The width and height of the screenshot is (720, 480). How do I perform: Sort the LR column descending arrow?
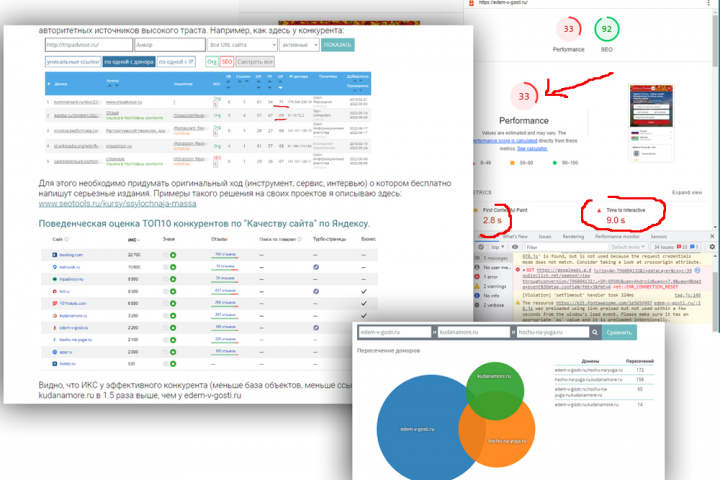click(280, 88)
